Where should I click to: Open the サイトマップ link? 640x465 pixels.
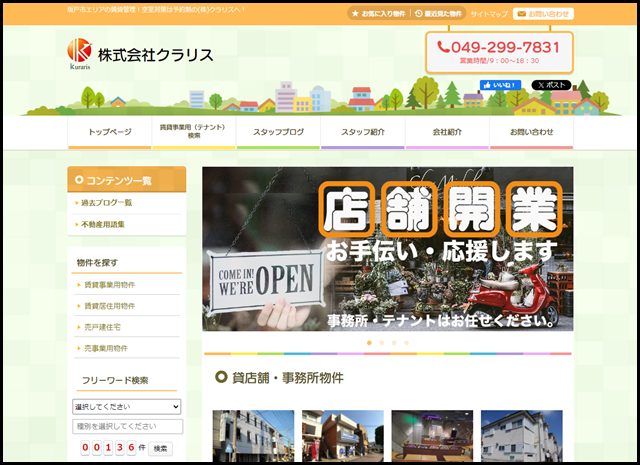489,14
